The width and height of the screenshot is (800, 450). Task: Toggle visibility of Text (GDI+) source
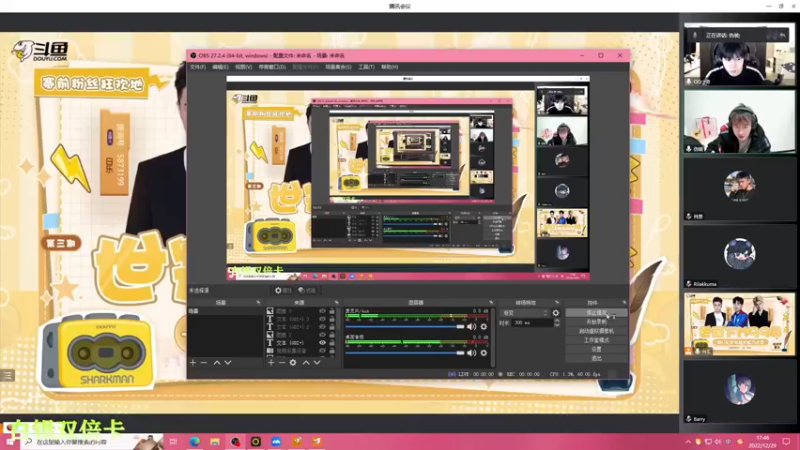click(322, 343)
